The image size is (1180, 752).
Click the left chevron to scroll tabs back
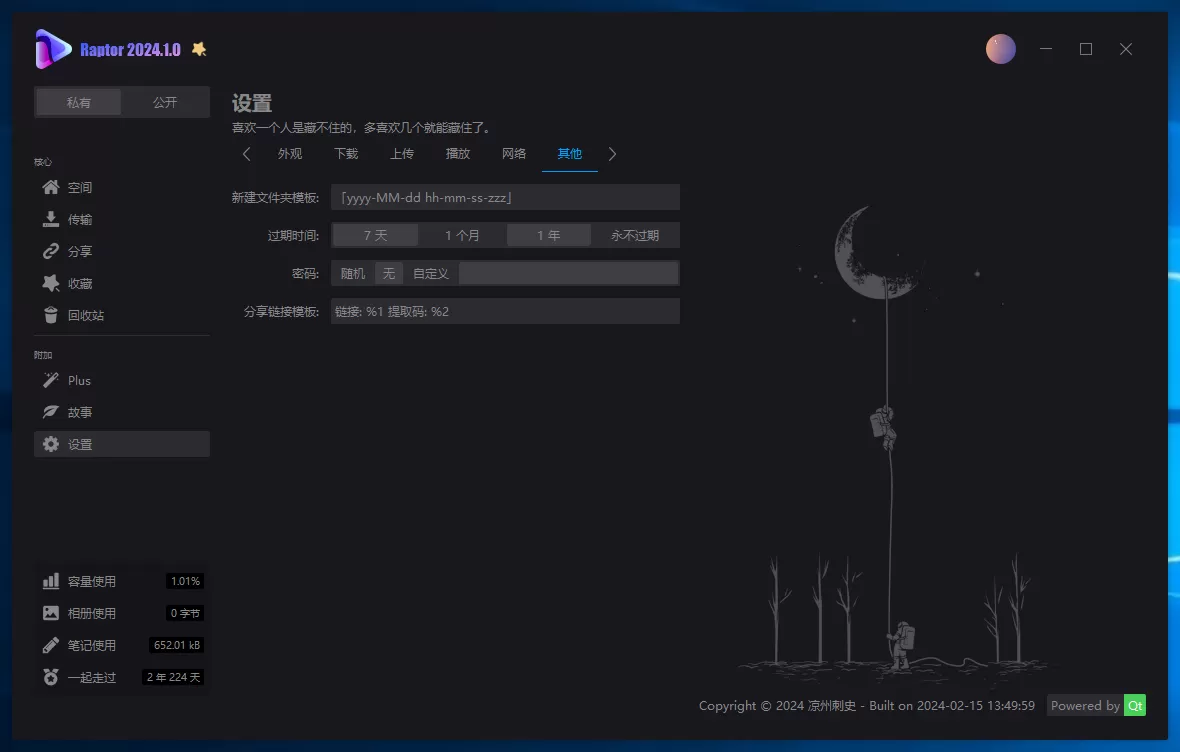246,154
